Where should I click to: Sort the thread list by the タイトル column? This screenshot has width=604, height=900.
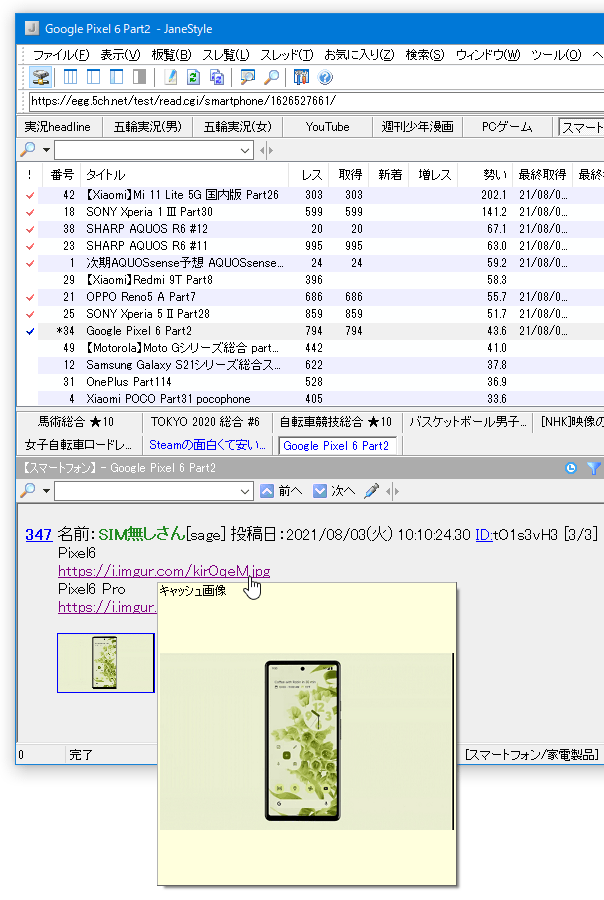pos(184,174)
